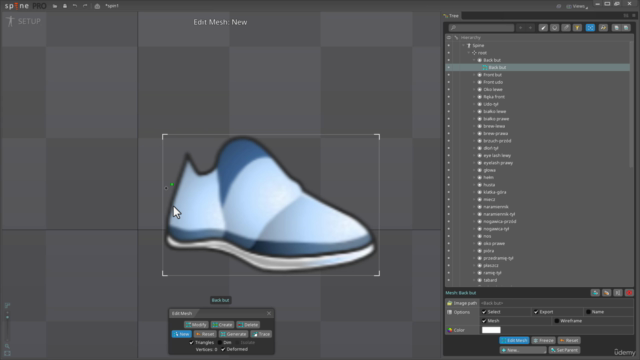This screenshot has height=360, width=640.
Task: Open the white Color swatch
Action: [x=491, y=330]
